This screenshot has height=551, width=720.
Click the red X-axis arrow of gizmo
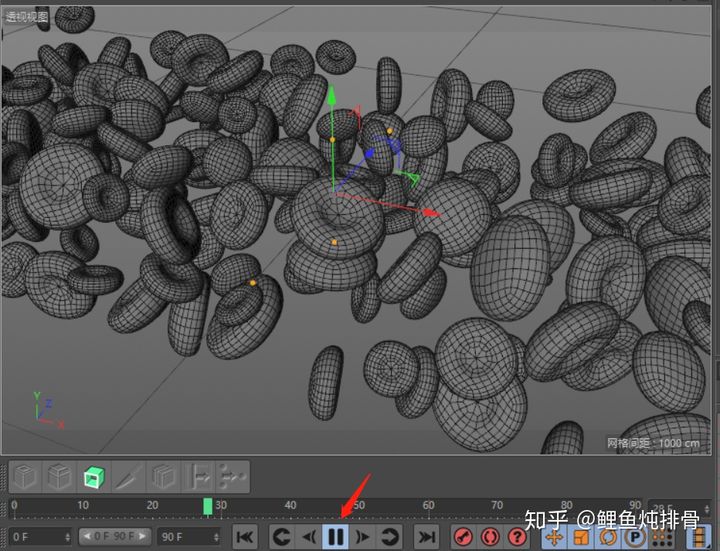tap(431, 212)
